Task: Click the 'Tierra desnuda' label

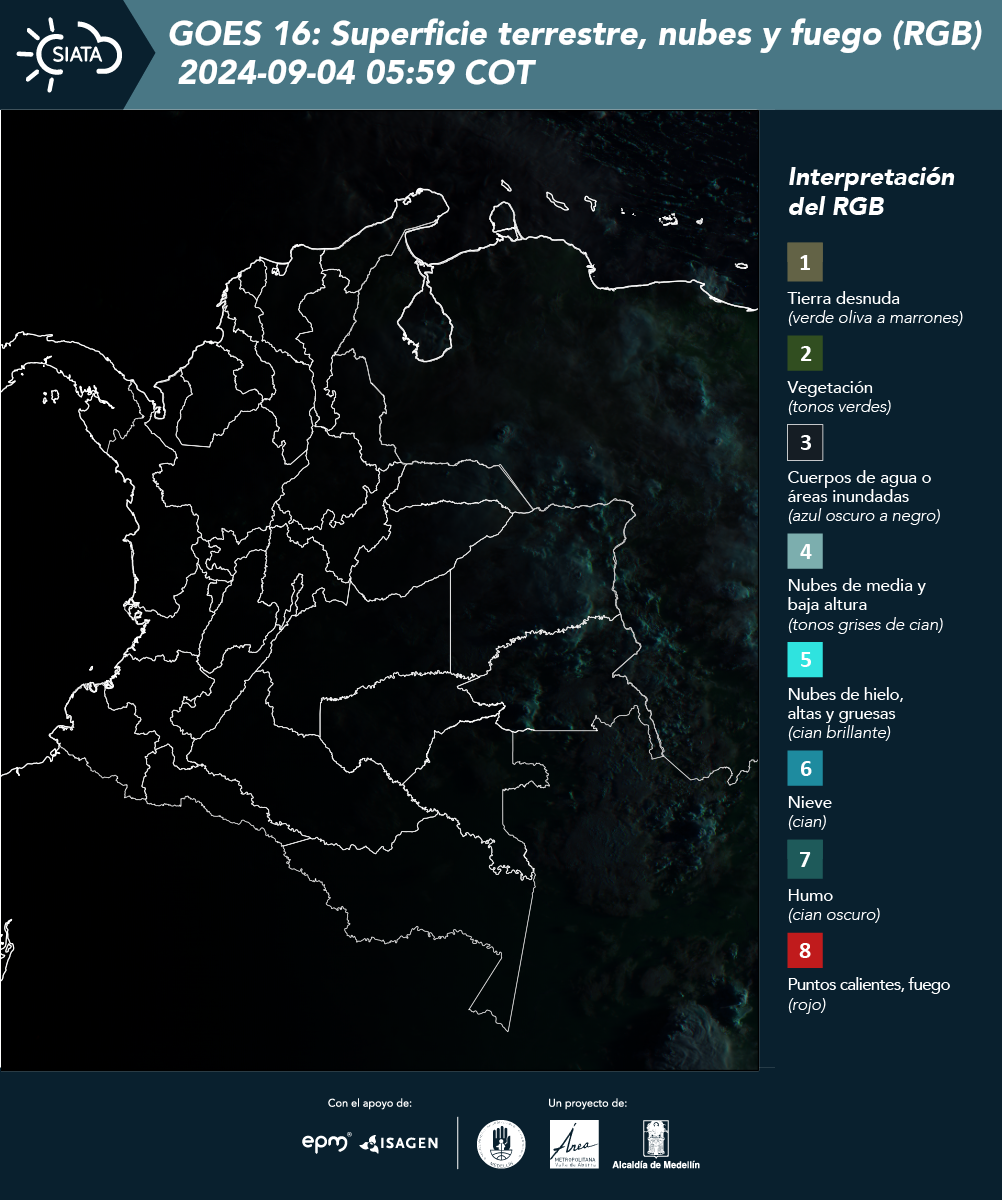Action: click(844, 298)
